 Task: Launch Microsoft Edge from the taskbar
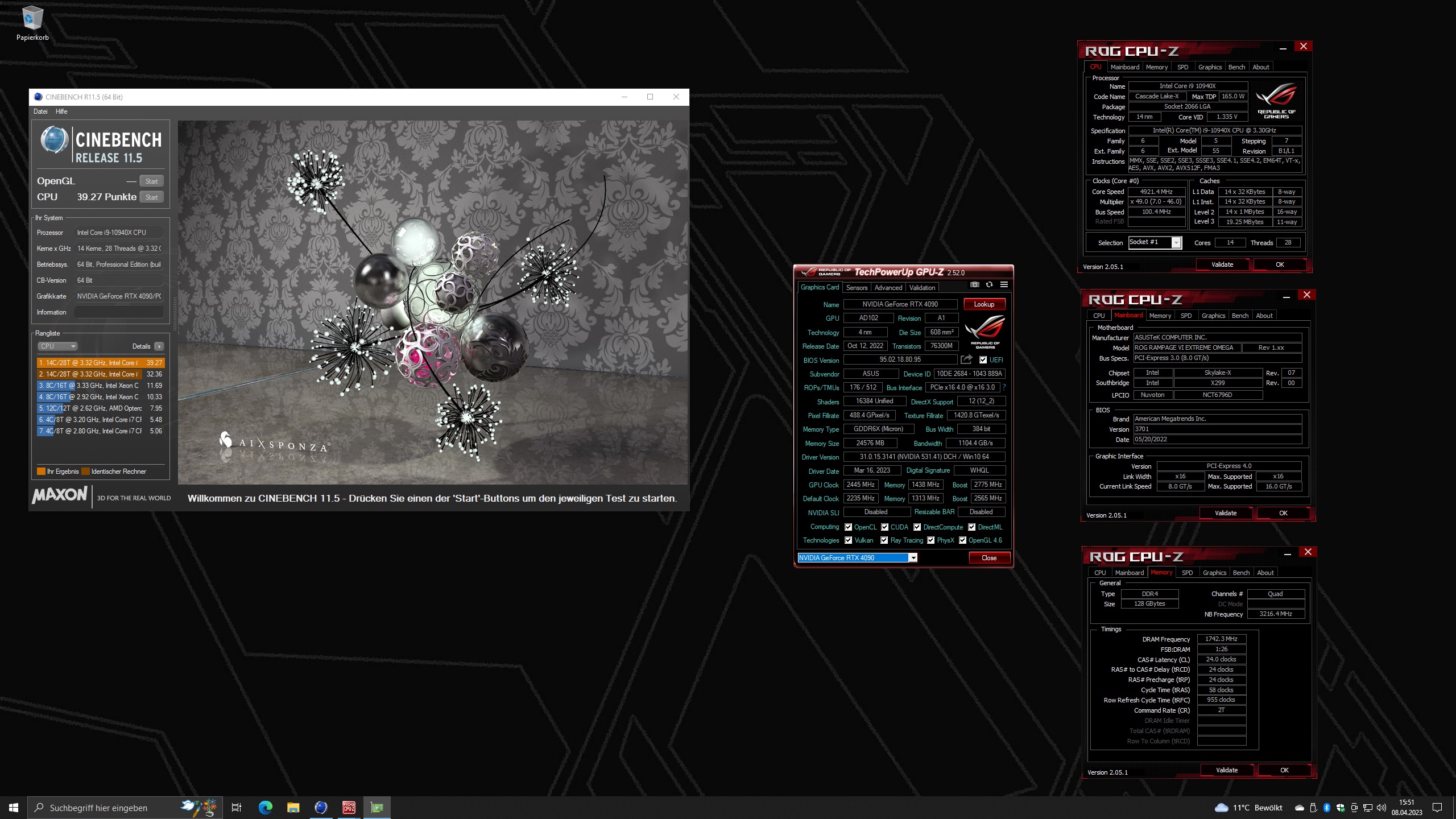click(265, 808)
